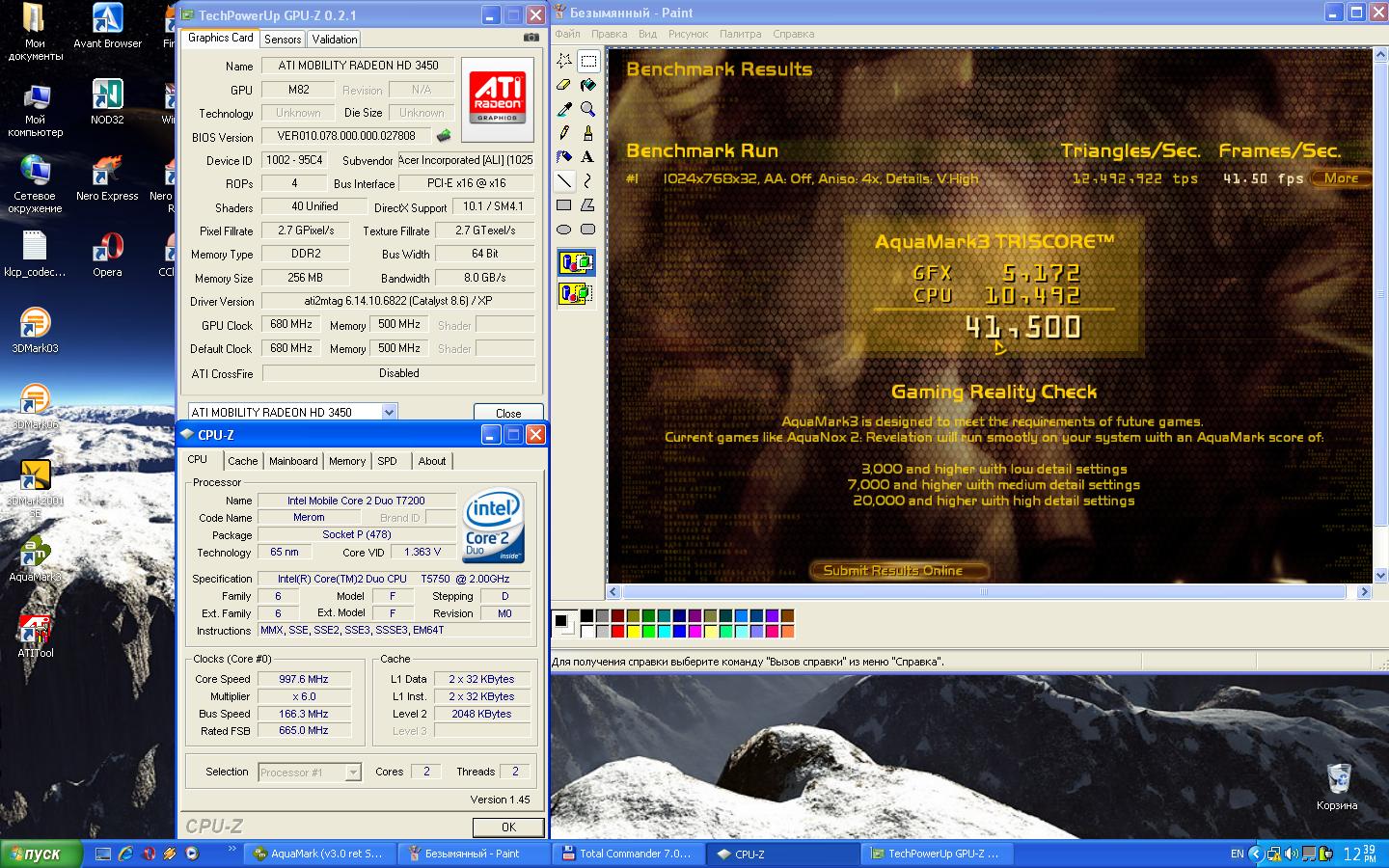Pick the magenta color swatch in palette
1389x868 pixels.
[x=694, y=632]
